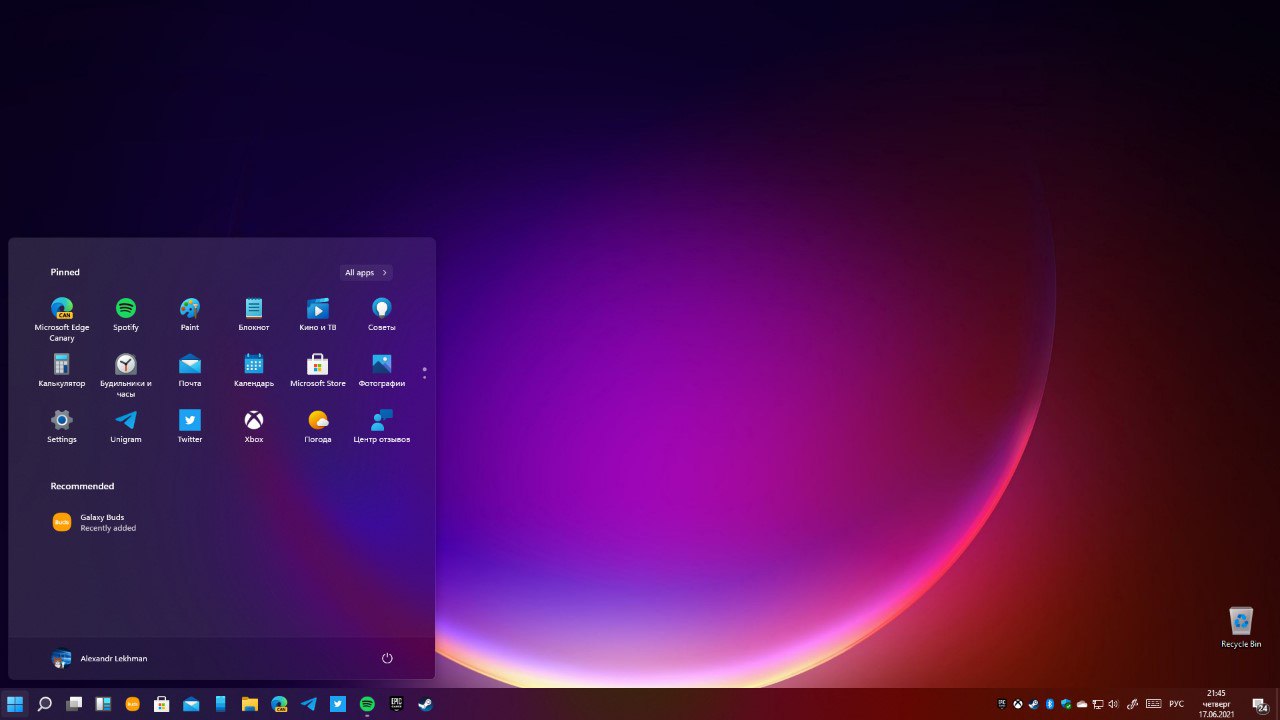This screenshot has height=720, width=1280.
Task: Click Xbox icon in system tray
Action: point(1018,704)
